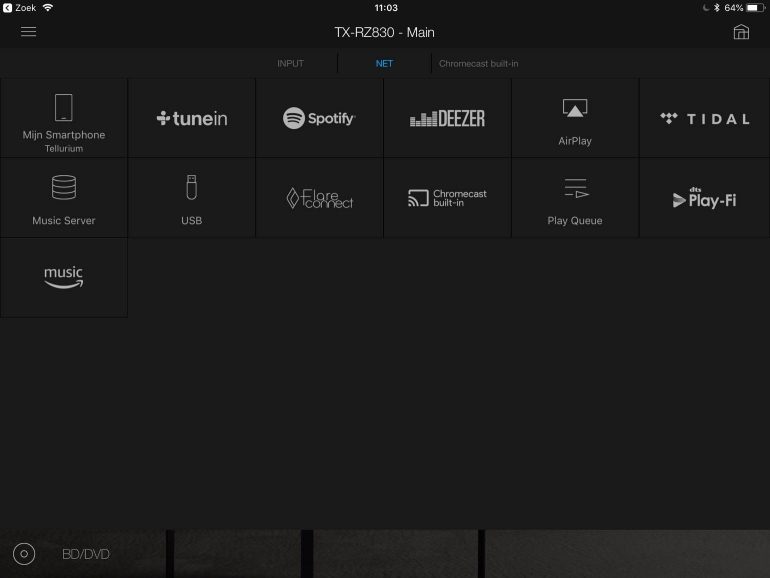The height and width of the screenshot is (578, 770).
Task: Choose Chromecast built-in tile
Action: tap(447, 198)
